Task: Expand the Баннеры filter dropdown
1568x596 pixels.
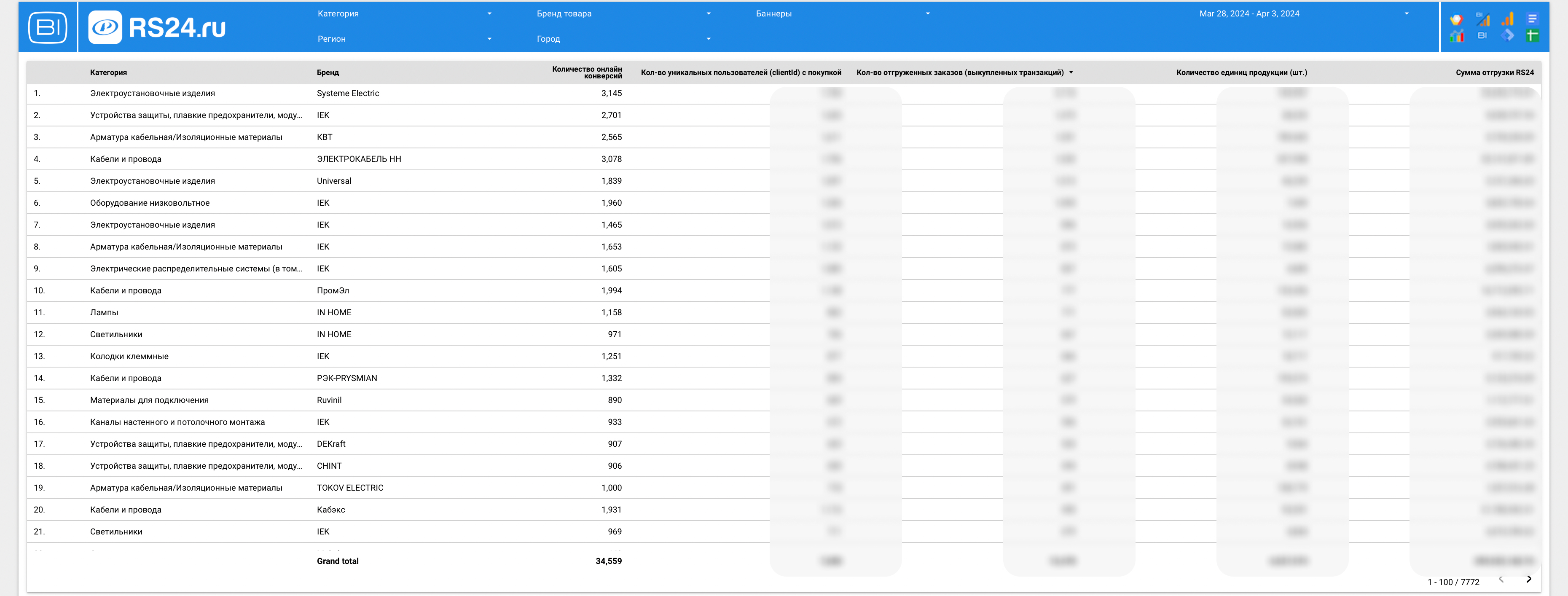Action: tap(843, 13)
